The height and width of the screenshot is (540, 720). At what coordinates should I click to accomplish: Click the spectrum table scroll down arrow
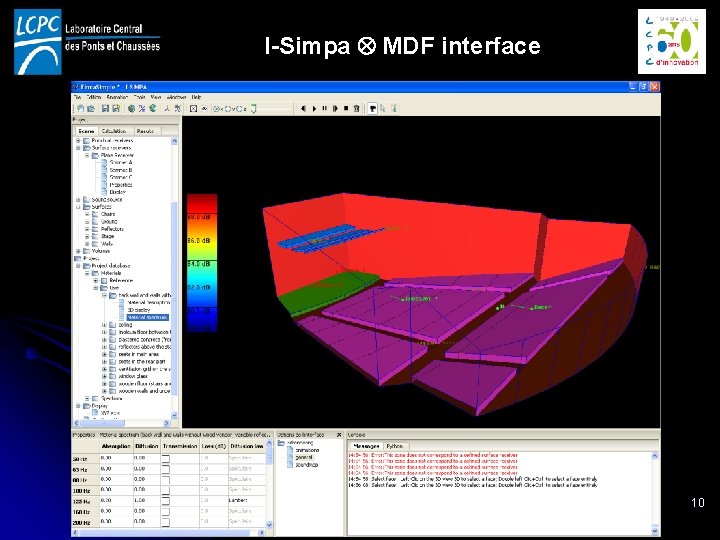click(269, 524)
